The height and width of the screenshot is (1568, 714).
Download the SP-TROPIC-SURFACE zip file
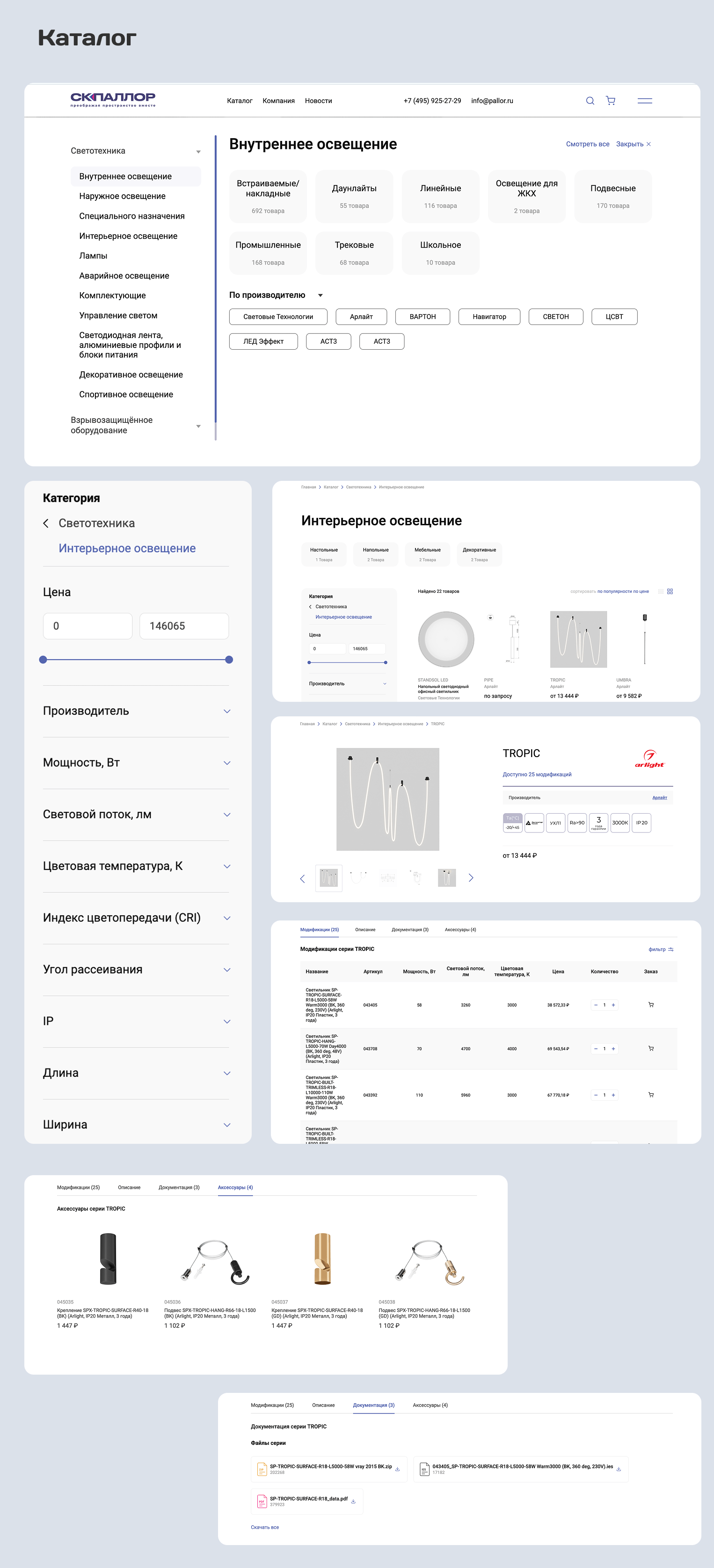click(x=398, y=1469)
